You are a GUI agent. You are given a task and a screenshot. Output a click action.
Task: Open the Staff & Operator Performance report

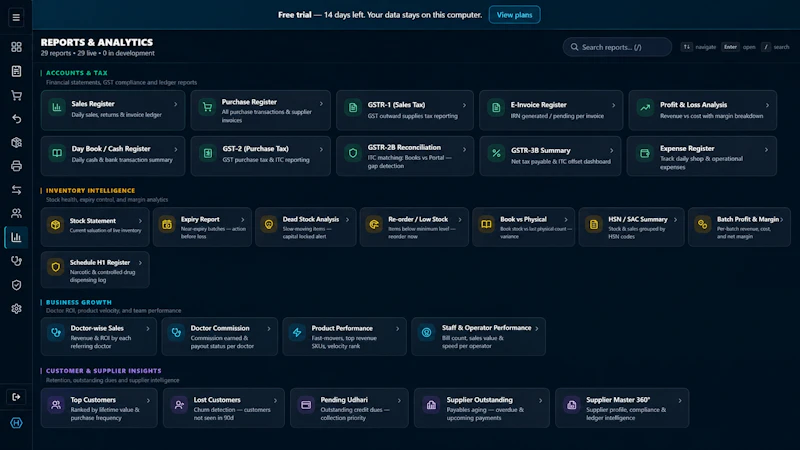coord(478,336)
